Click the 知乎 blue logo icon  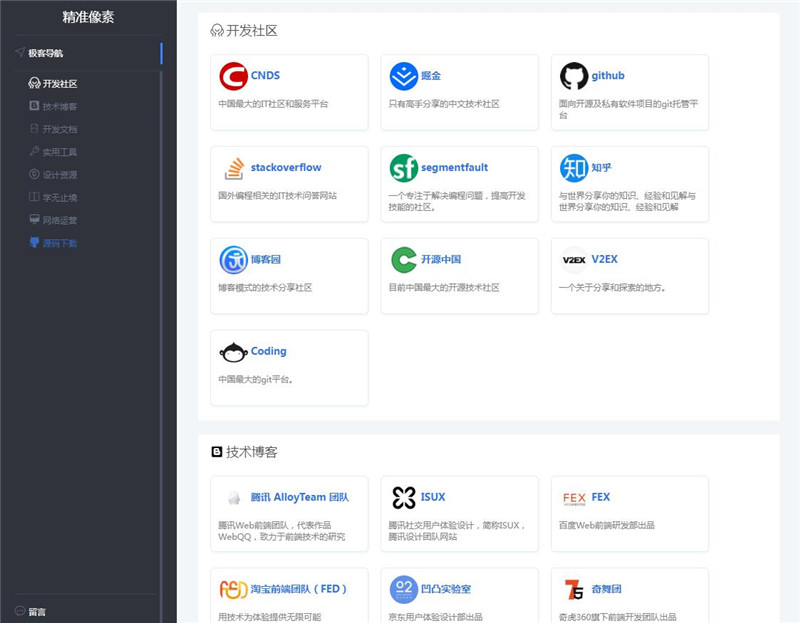tap(574, 168)
